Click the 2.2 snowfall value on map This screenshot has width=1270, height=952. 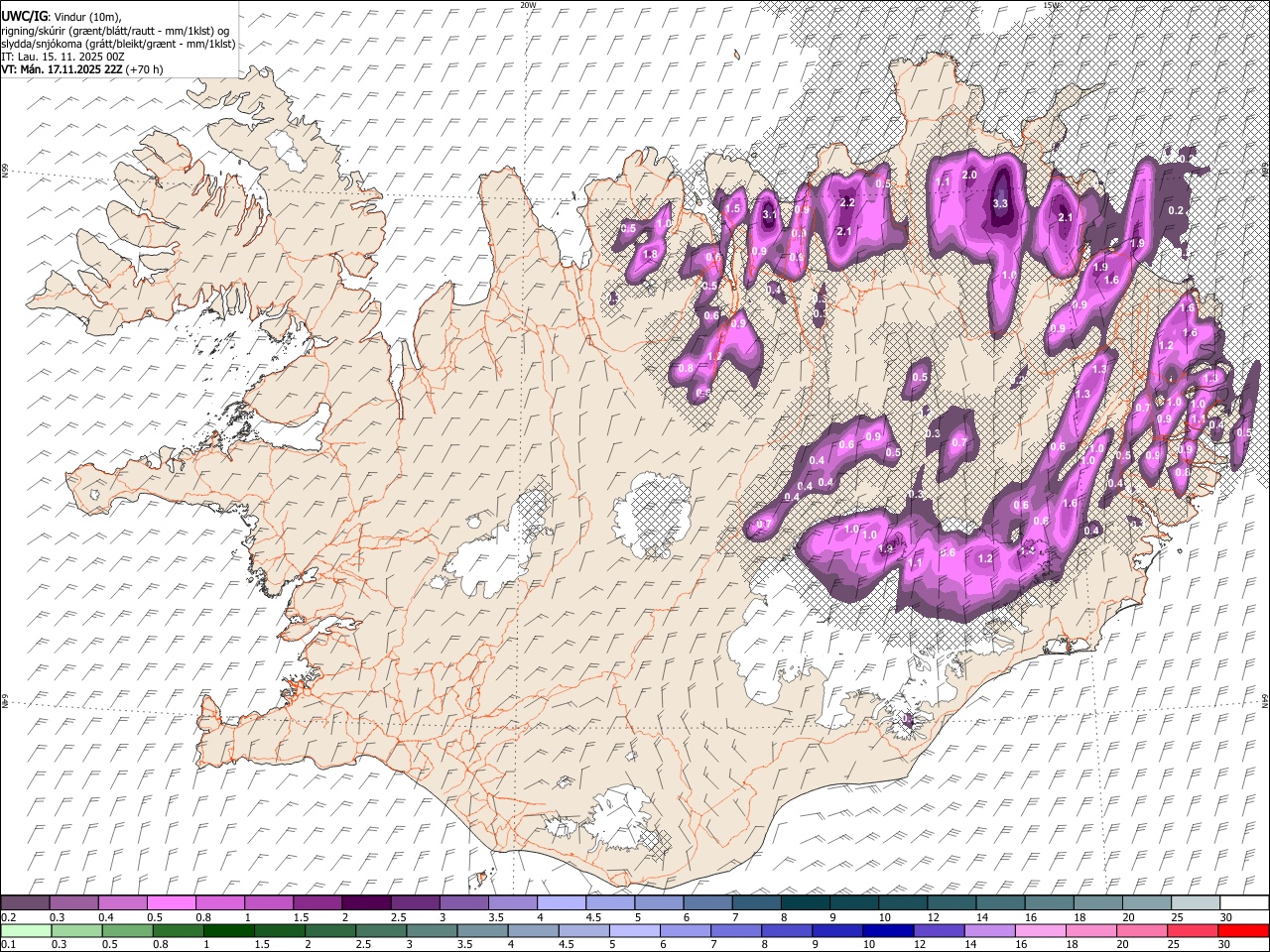tap(847, 202)
